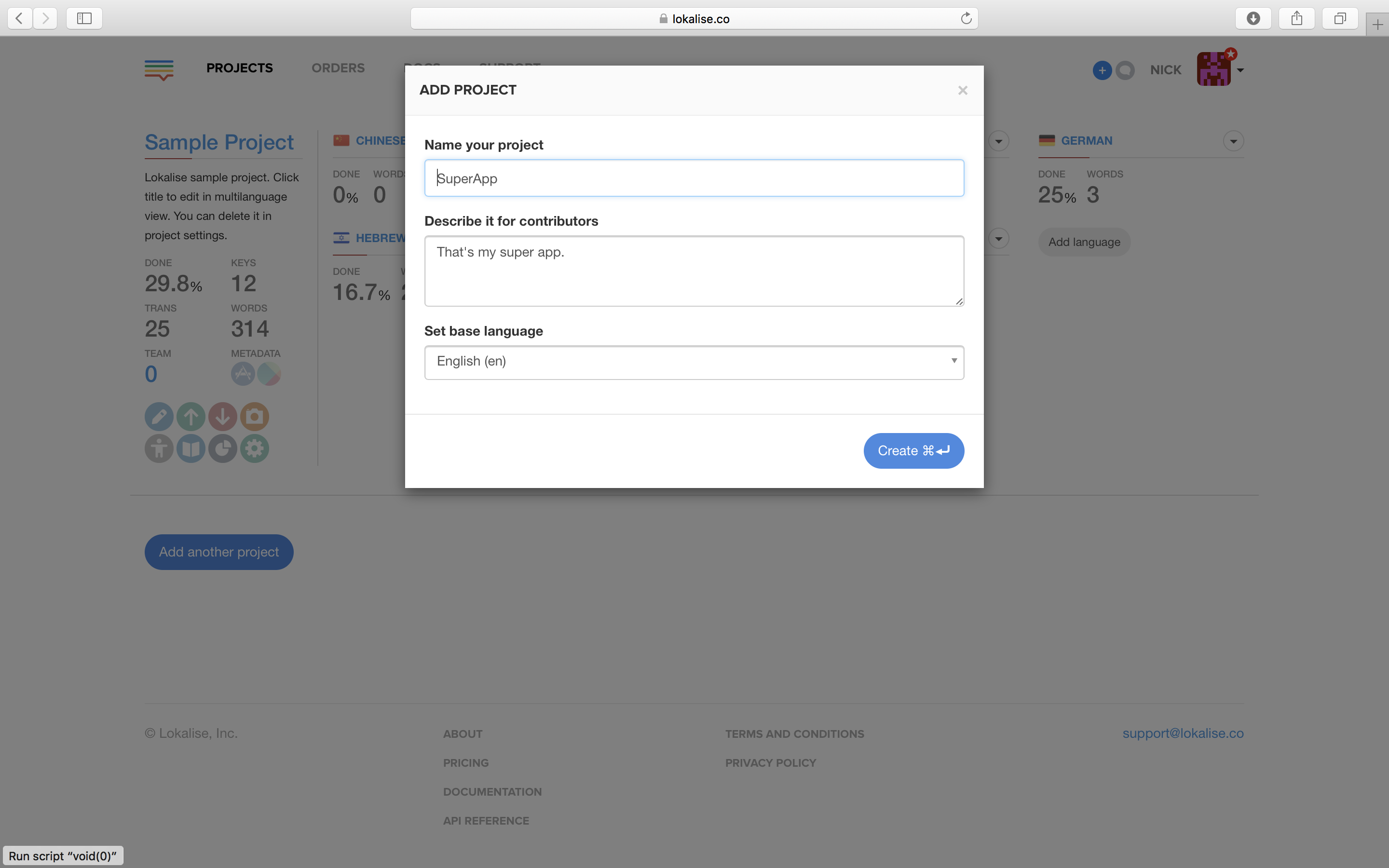Click the support@lokalise.co email link
The width and height of the screenshot is (1389, 868).
(x=1183, y=733)
